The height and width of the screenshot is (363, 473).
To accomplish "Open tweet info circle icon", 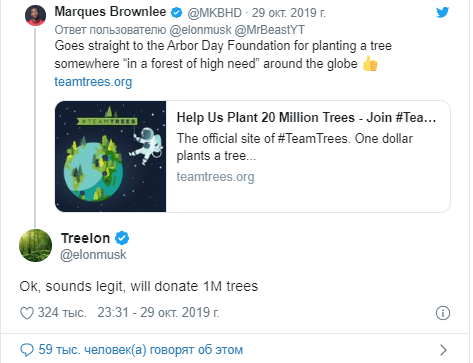I will 443,313.
